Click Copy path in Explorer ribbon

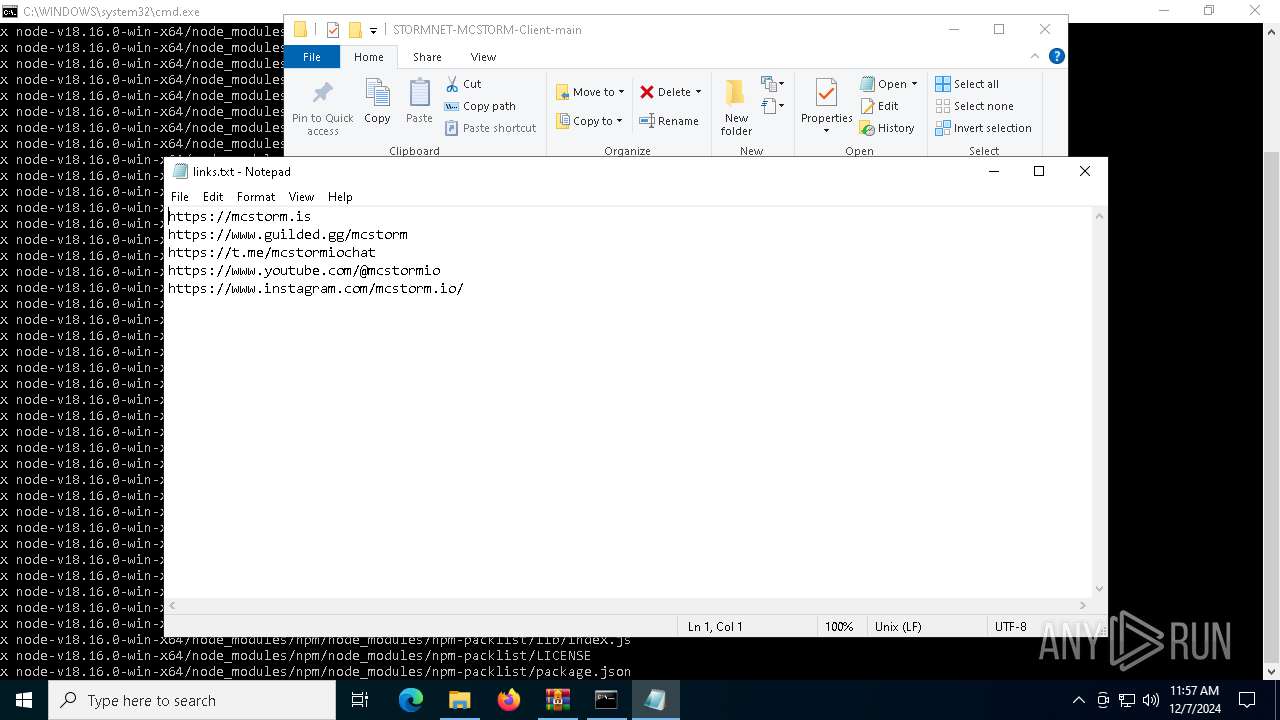coord(480,106)
